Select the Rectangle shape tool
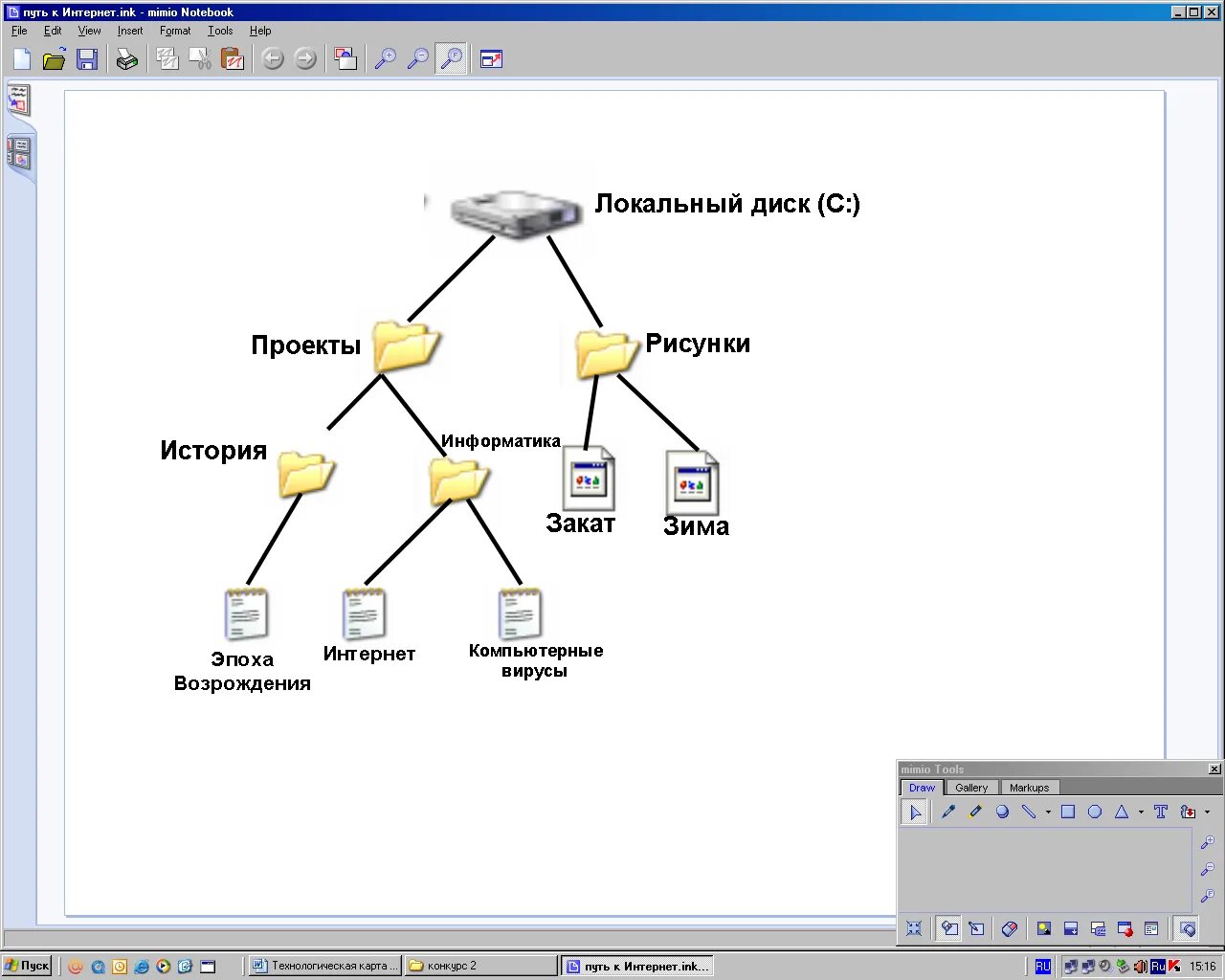 1068,812
